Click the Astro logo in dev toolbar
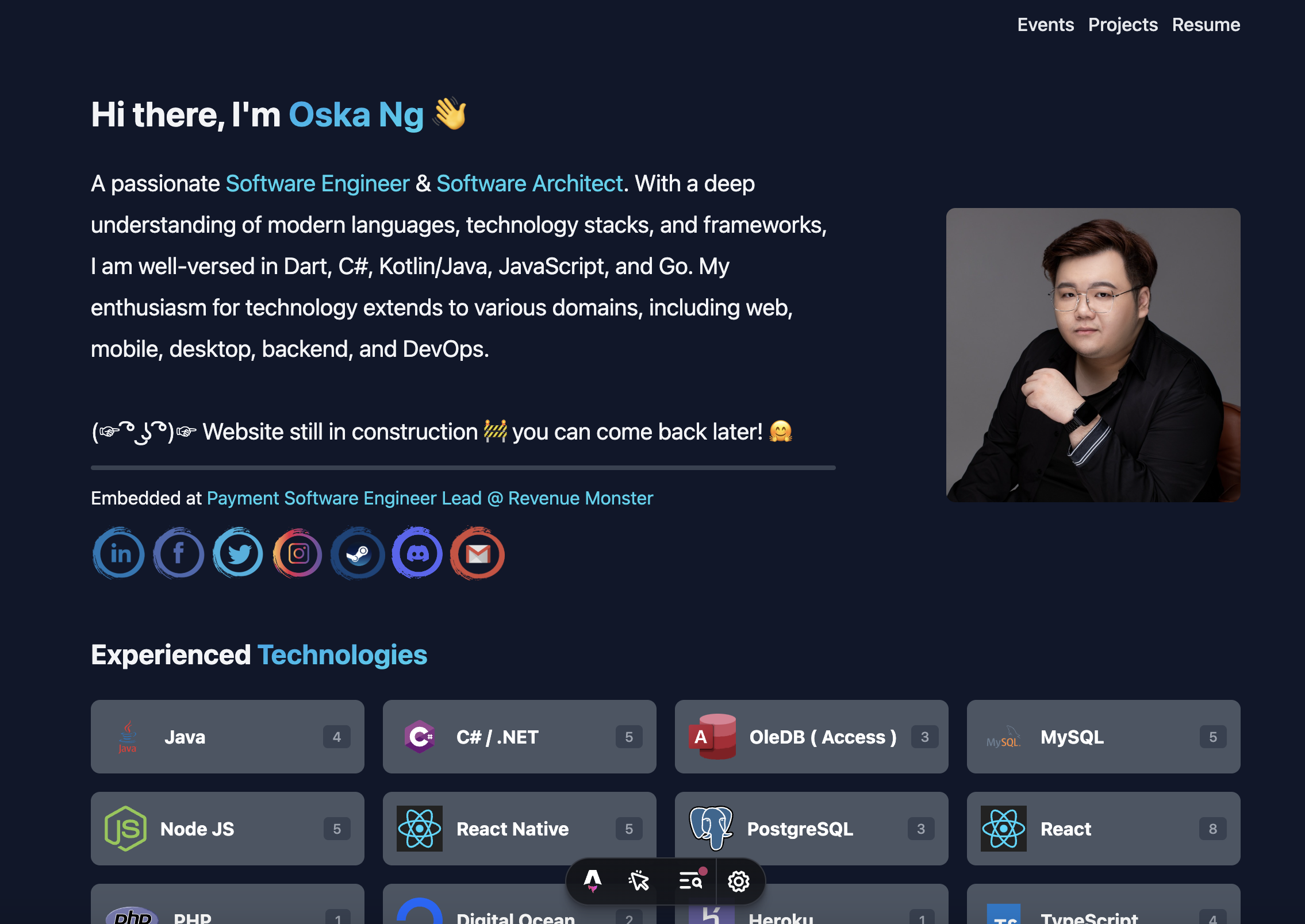This screenshot has width=1305, height=924. pyautogui.click(x=592, y=881)
